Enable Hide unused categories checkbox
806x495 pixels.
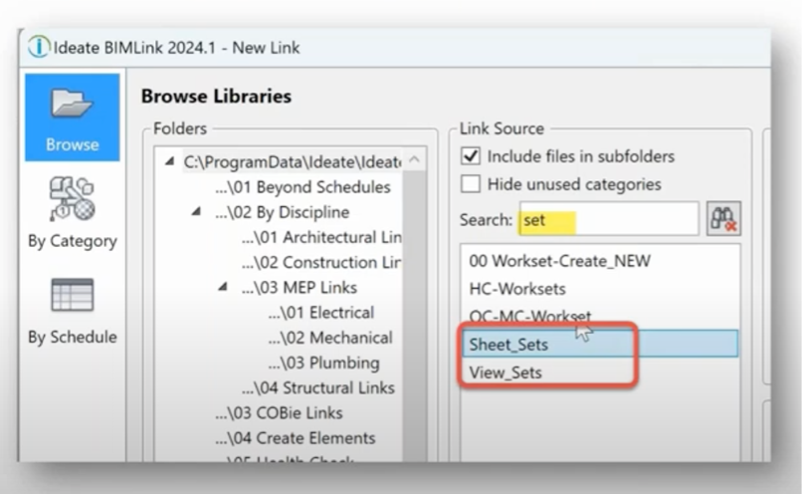coord(471,184)
